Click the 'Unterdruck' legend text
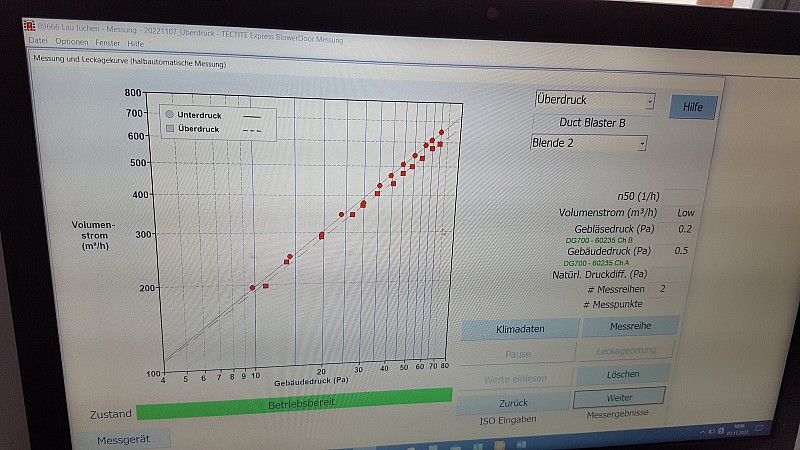The width and height of the screenshot is (800, 450). [199, 115]
